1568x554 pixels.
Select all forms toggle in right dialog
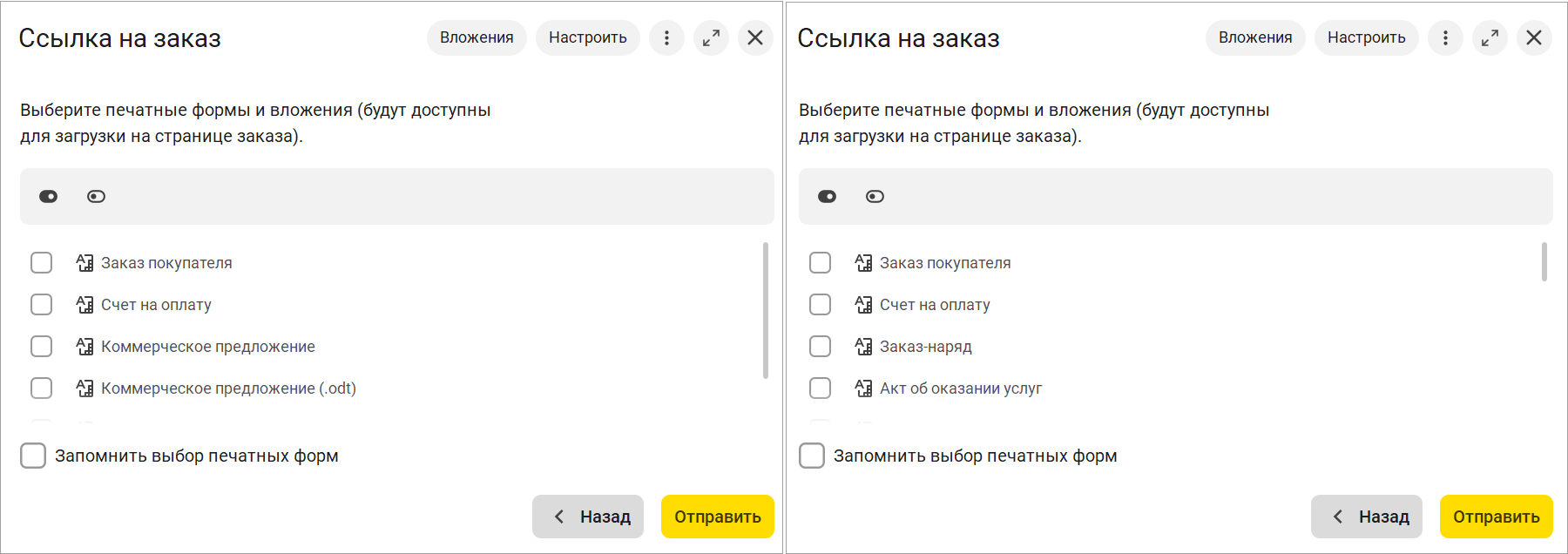[828, 197]
